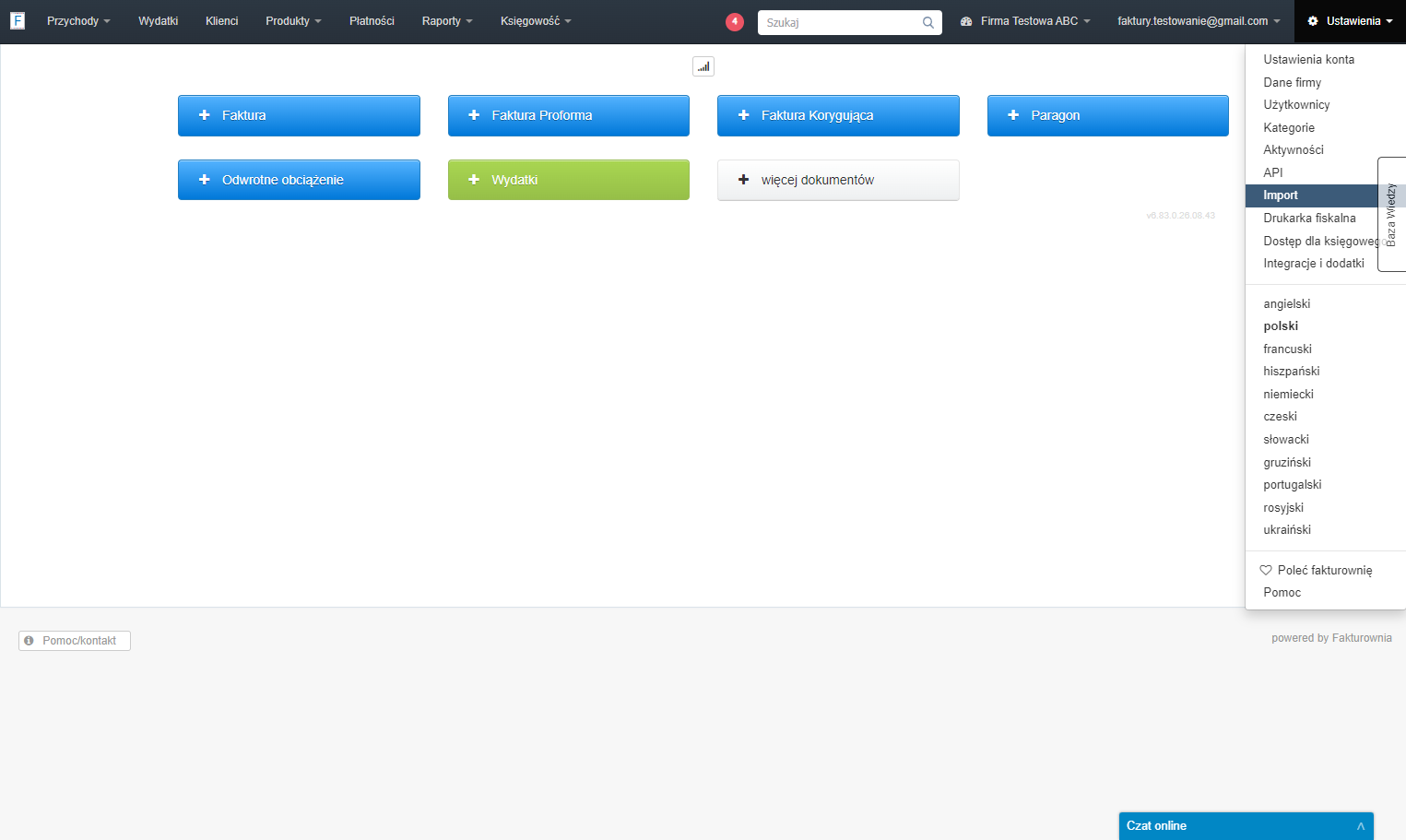Switch language to ukraiński
The image size is (1406, 840).
pos(1287,529)
